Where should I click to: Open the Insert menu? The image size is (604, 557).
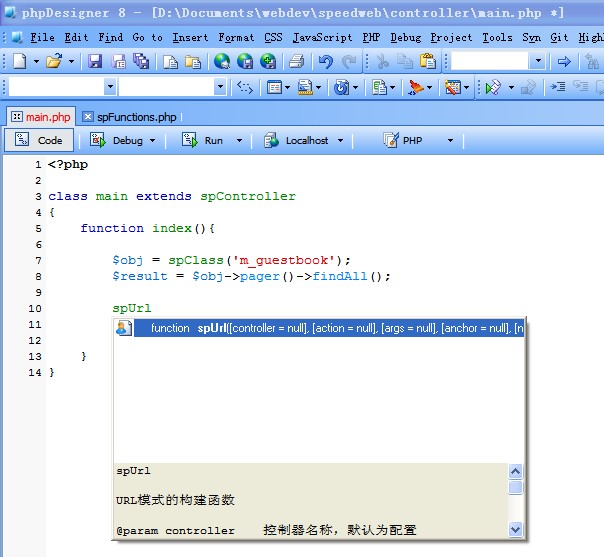click(x=190, y=37)
